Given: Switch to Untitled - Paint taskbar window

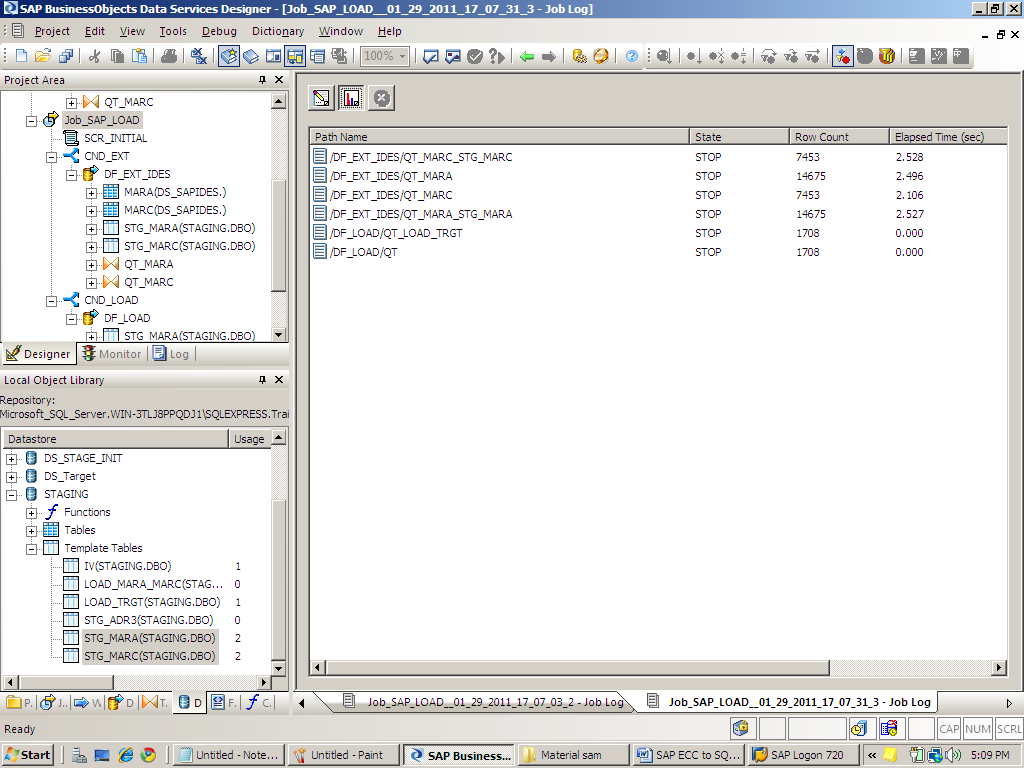Looking at the screenshot, I should [x=344, y=756].
